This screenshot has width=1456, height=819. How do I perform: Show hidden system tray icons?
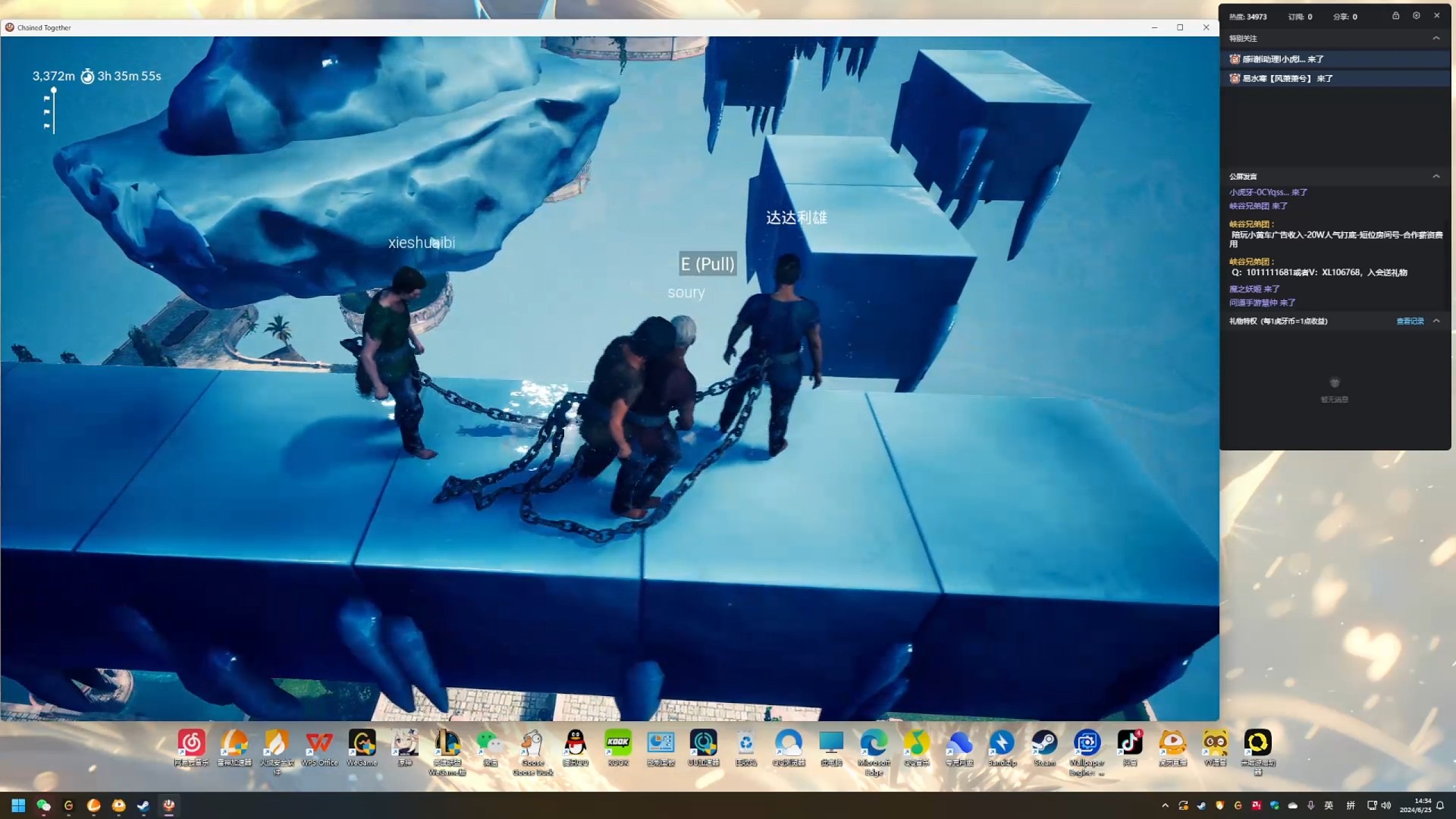click(1165, 805)
